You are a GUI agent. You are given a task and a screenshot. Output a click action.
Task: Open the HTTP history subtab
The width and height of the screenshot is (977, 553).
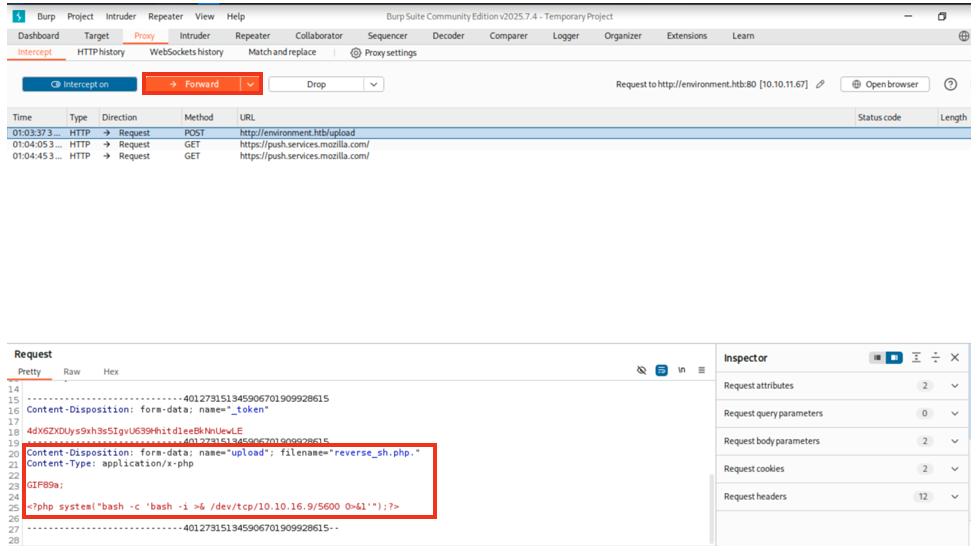click(101, 52)
